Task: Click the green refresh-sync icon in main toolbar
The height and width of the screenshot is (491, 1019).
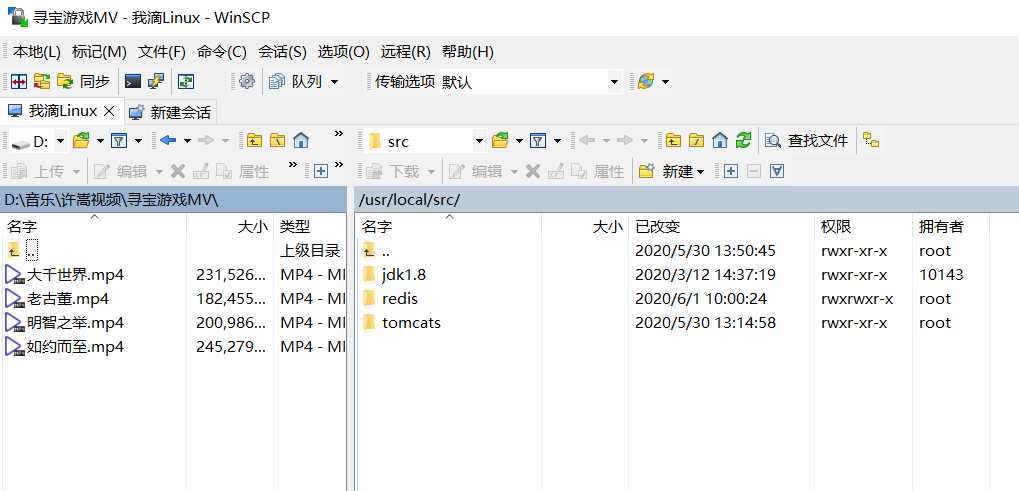Action: click(187, 81)
